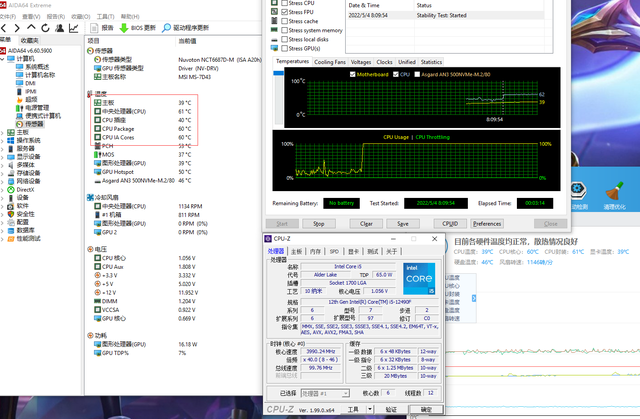Enable Stress system memory checkbox
Image resolution: width=640 pixels, height=419 pixels.
(x=284, y=30)
